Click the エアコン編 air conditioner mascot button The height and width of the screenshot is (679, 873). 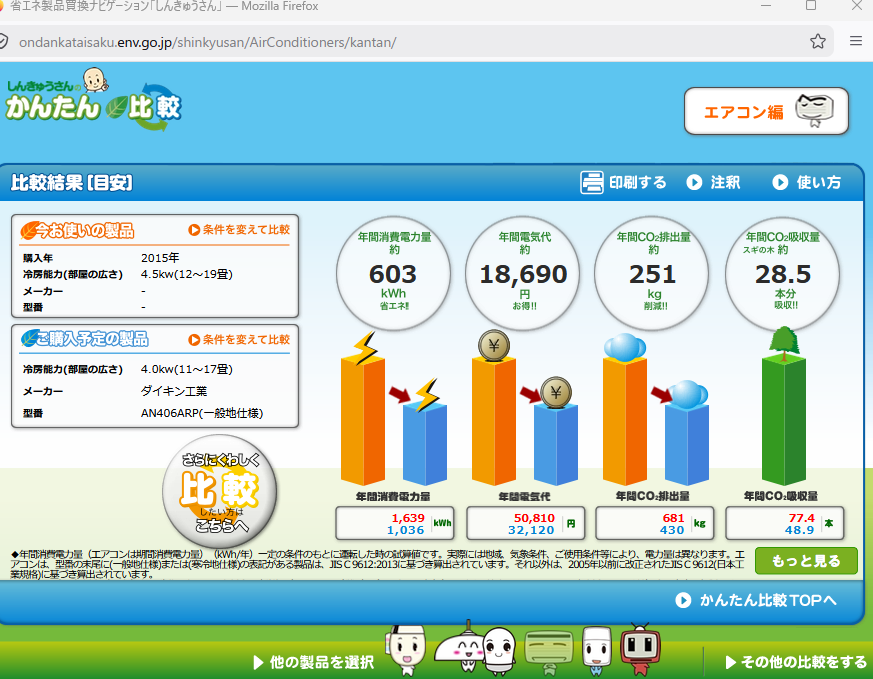click(x=766, y=111)
